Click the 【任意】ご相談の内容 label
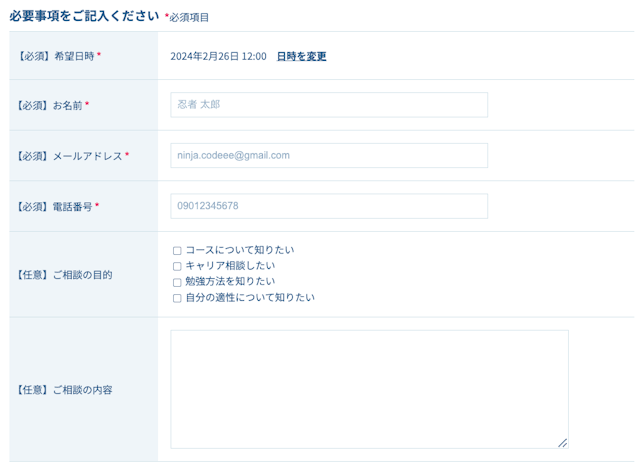The image size is (640, 468). [64, 390]
